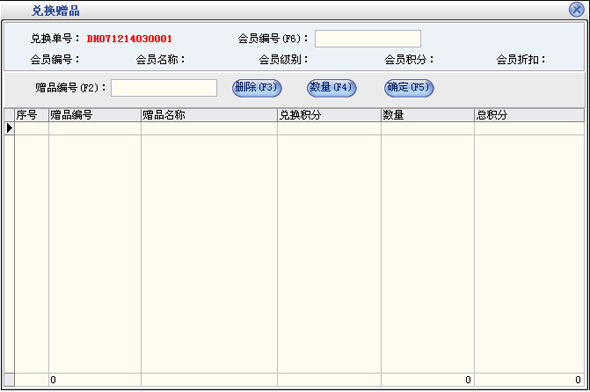This screenshot has width=590, height=392.
Task: Click the footer total under 总积分
Action: point(529,380)
